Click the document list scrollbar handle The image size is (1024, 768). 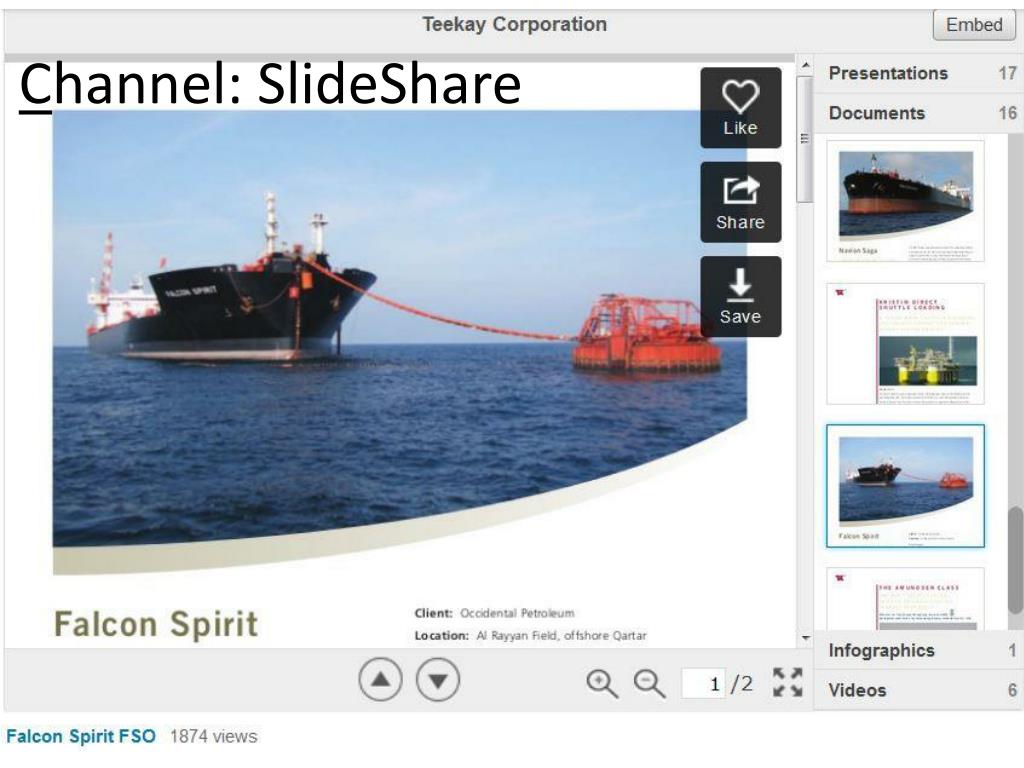click(x=1015, y=560)
